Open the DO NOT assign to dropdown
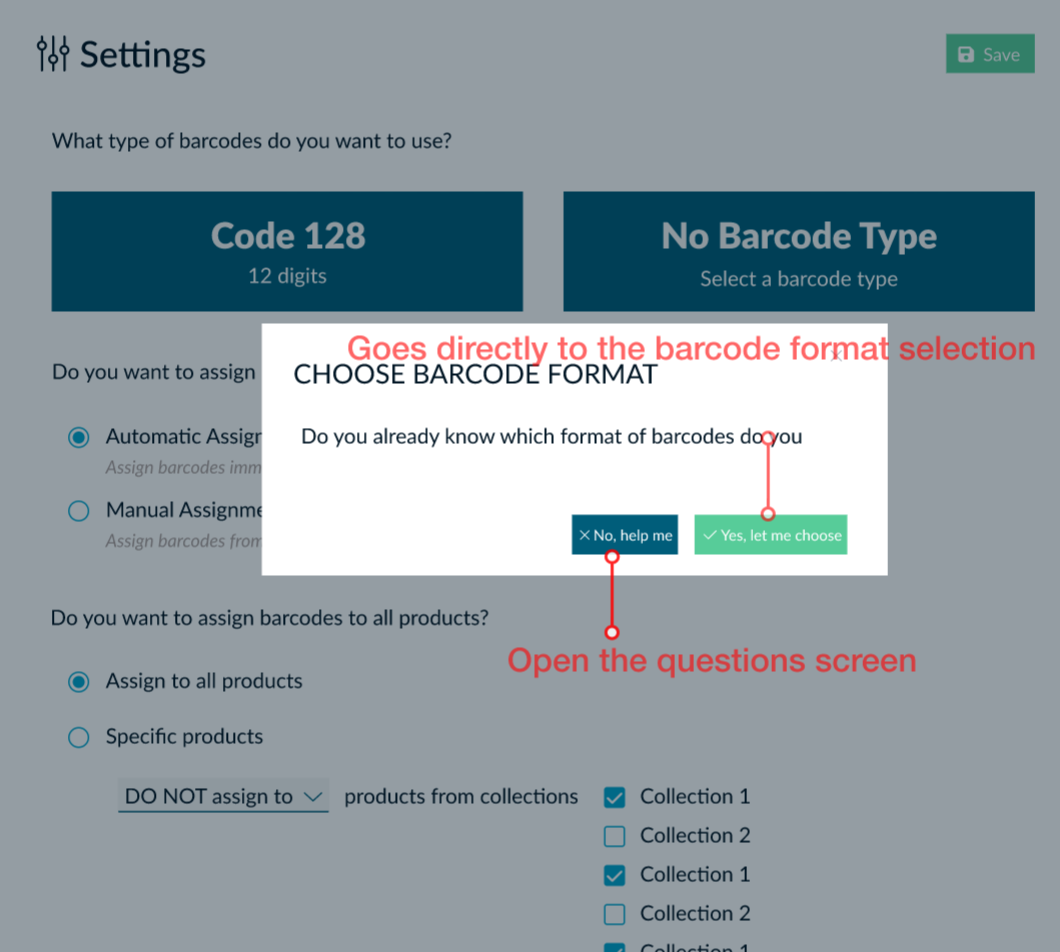The image size is (1060, 952). 223,797
